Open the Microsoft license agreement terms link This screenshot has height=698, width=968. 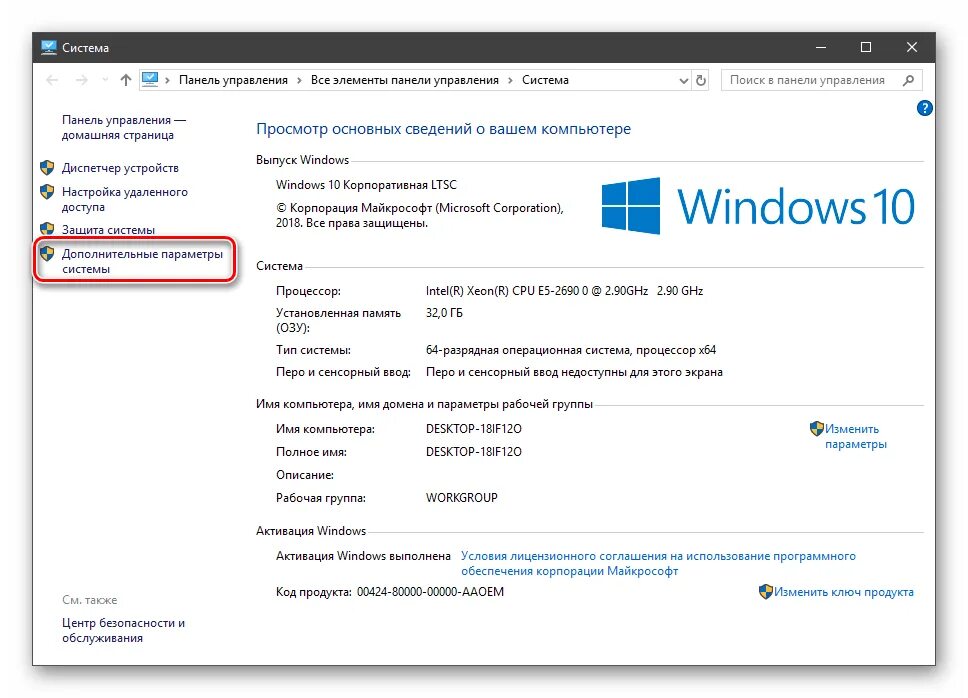(658, 563)
